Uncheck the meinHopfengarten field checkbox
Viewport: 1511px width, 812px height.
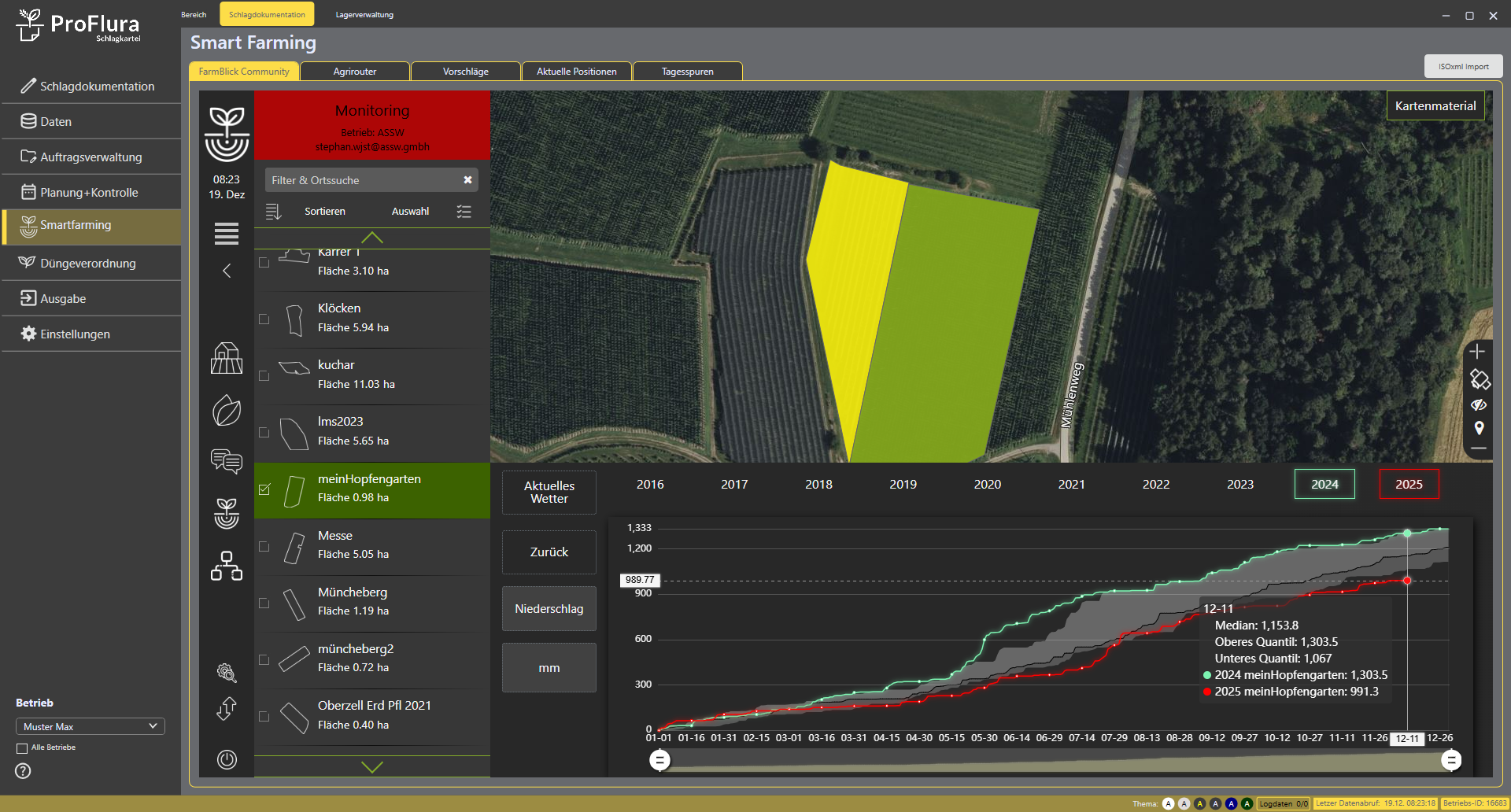click(x=264, y=489)
